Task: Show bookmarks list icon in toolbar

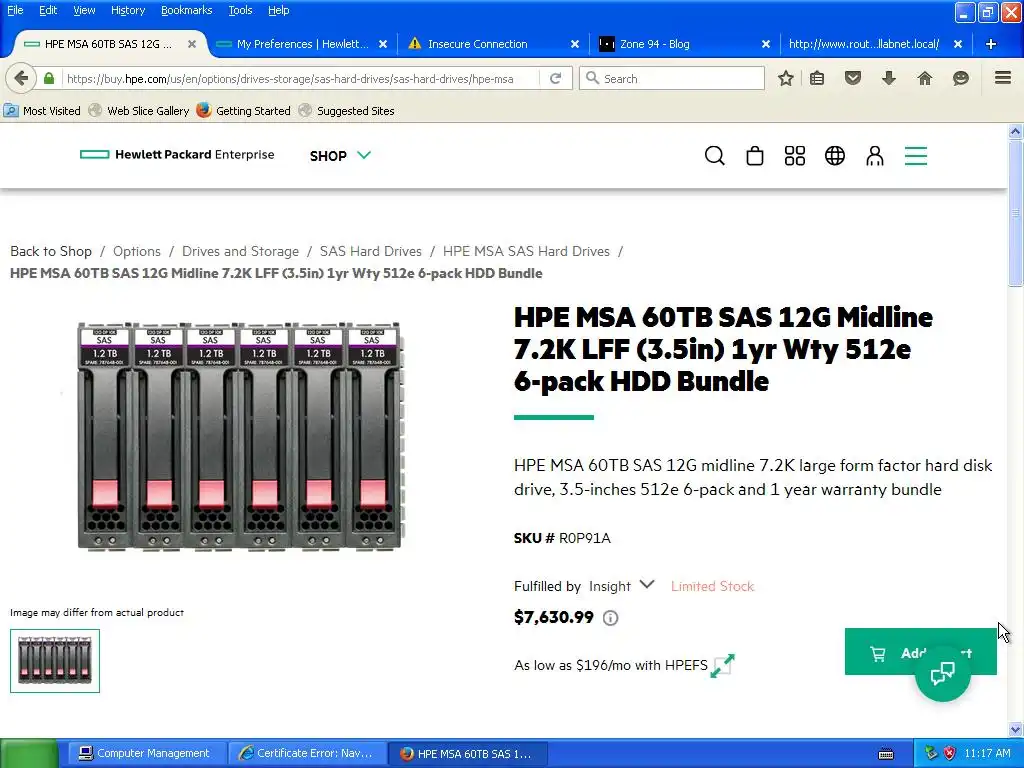Action: pos(817,78)
